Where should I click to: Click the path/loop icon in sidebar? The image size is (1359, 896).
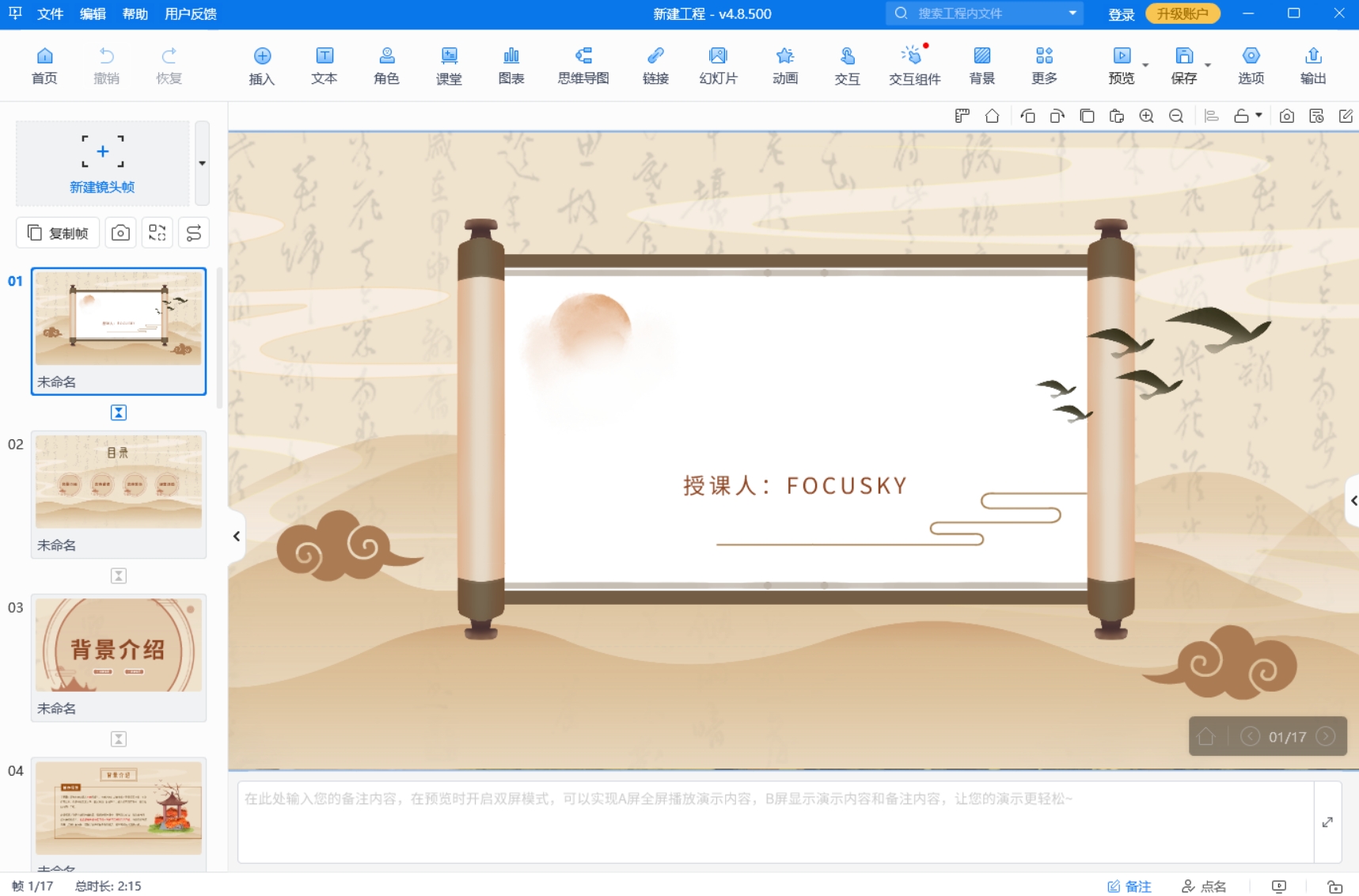pos(194,233)
